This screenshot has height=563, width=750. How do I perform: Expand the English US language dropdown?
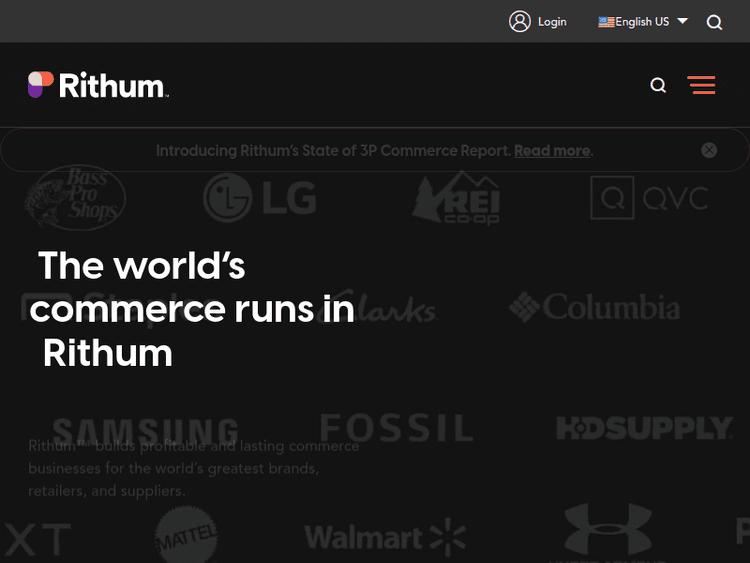642,22
